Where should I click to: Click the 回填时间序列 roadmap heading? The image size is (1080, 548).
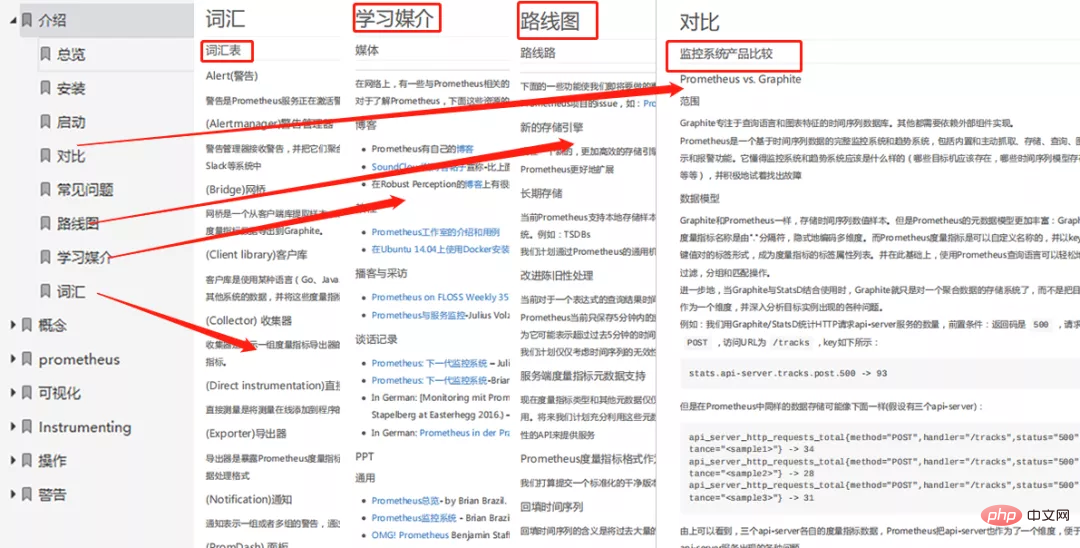click(x=552, y=507)
